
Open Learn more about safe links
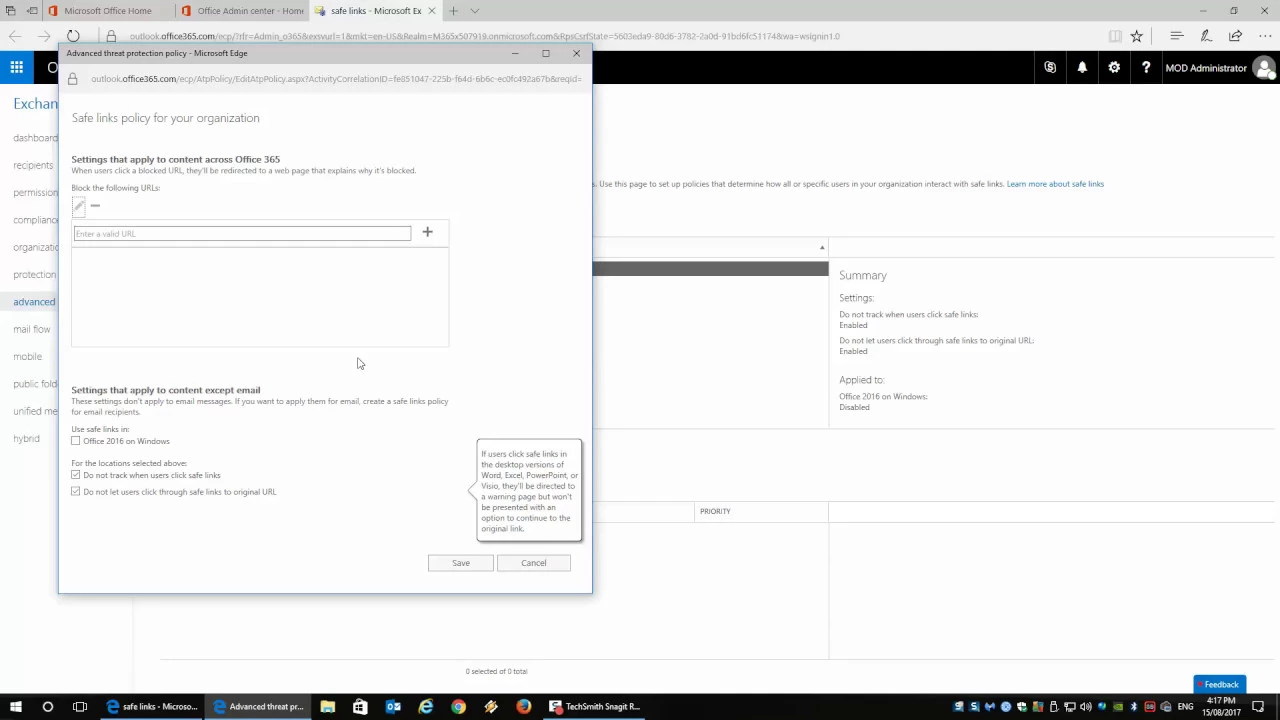tap(1055, 184)
